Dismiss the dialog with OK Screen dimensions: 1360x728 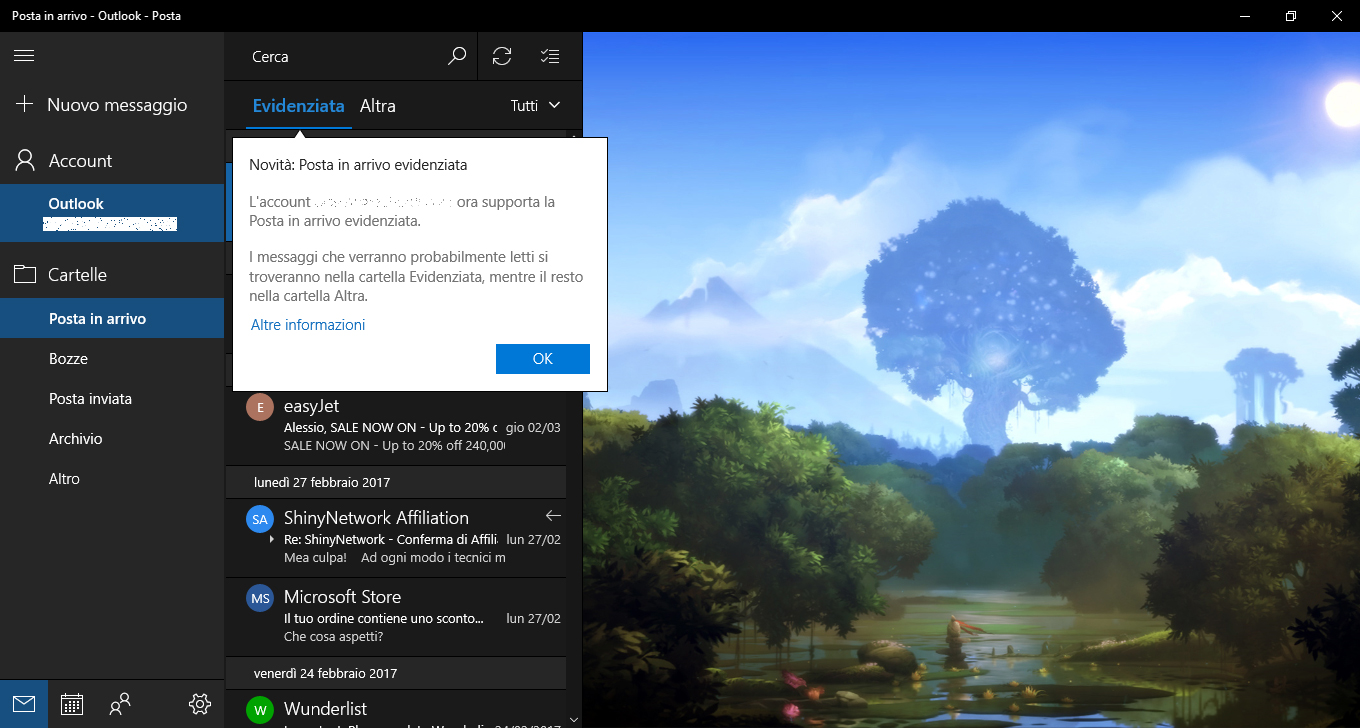pyautogui.click(x=543, y=359)
